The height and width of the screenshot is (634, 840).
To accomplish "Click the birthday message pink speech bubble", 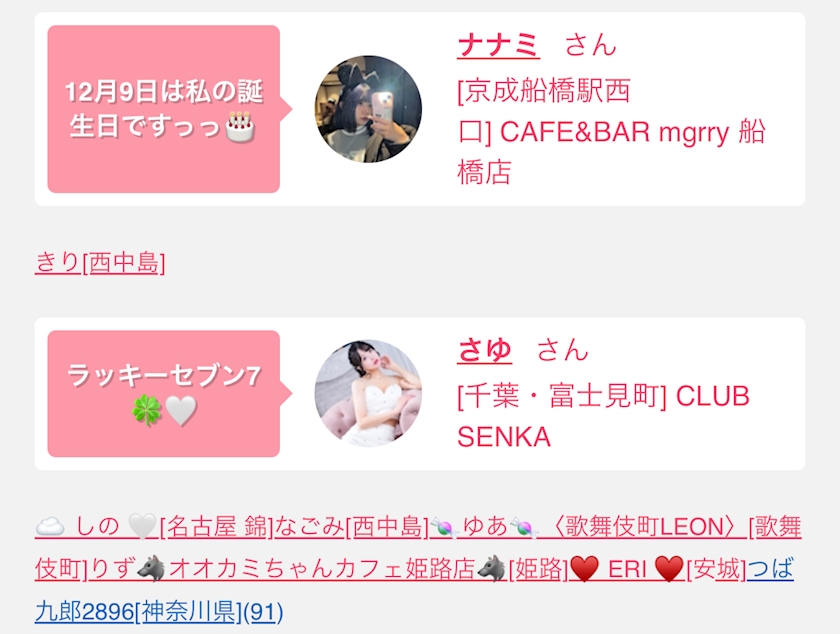I will 164,109.
